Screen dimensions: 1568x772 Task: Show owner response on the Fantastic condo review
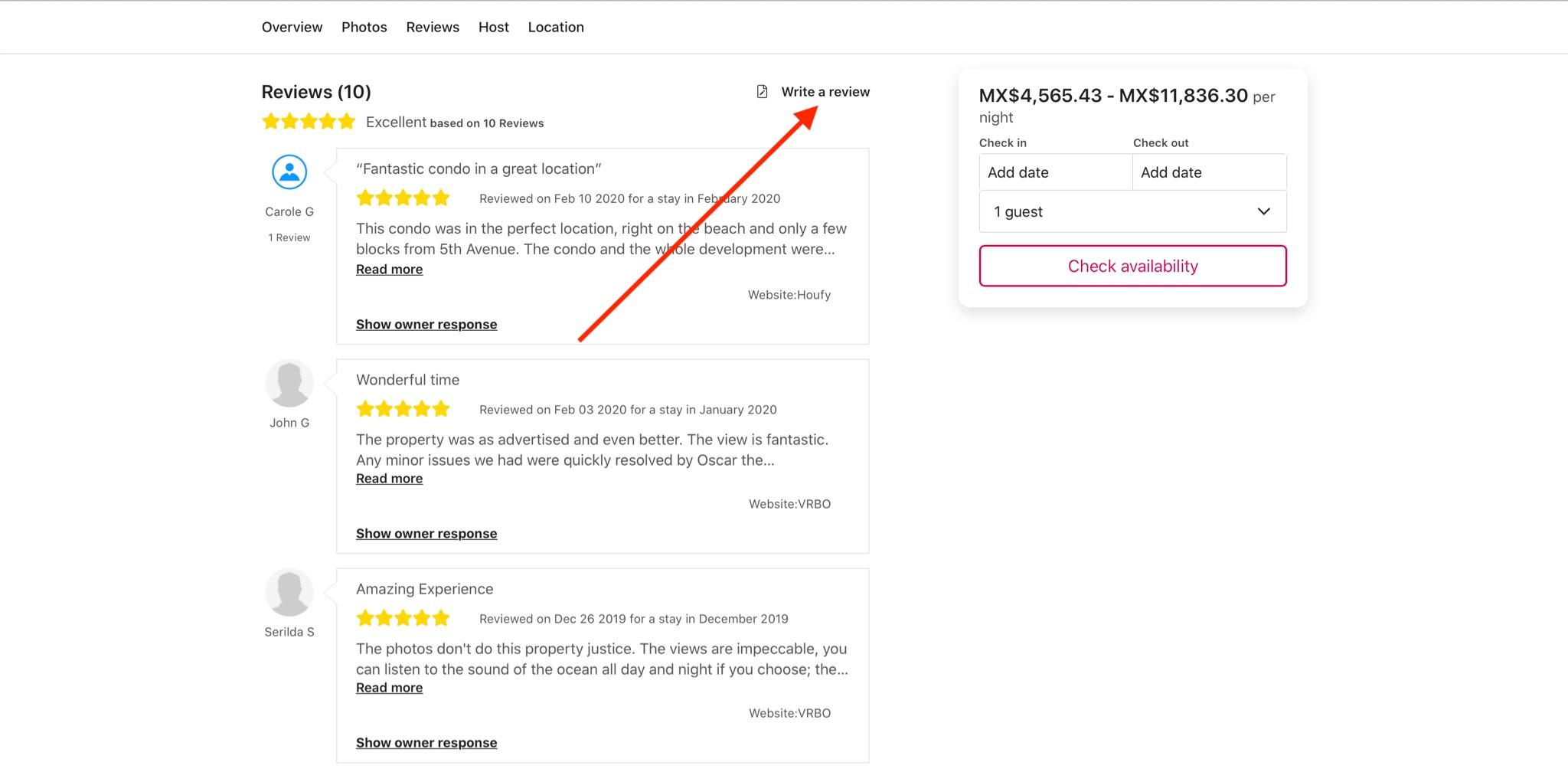pos(426,324)
